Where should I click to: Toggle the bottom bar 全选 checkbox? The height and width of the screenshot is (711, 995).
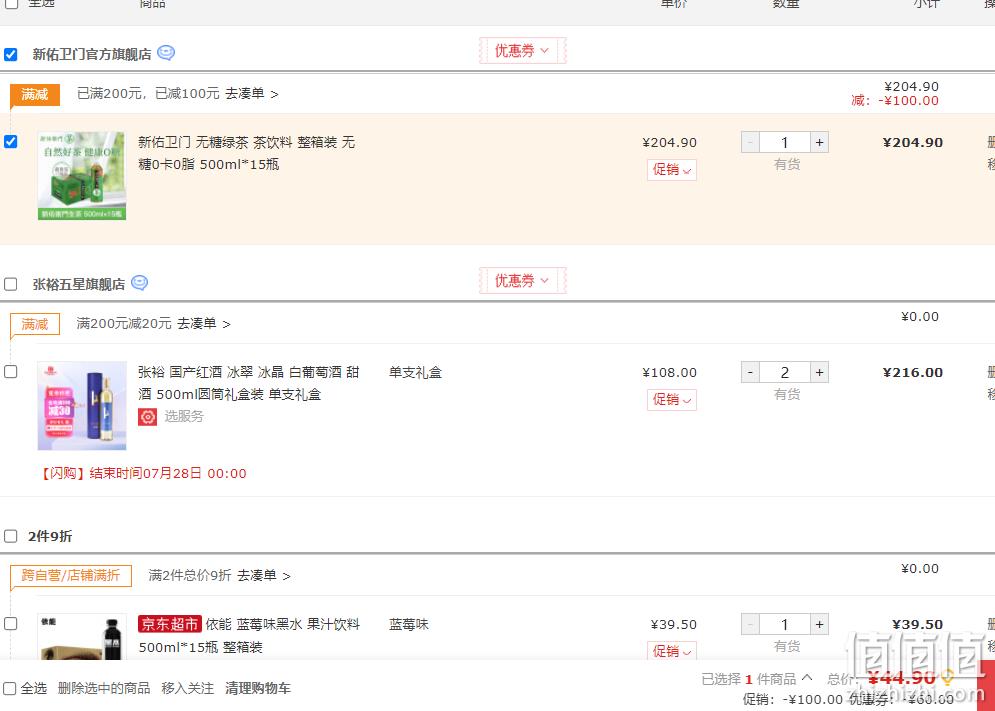(10, 688)
